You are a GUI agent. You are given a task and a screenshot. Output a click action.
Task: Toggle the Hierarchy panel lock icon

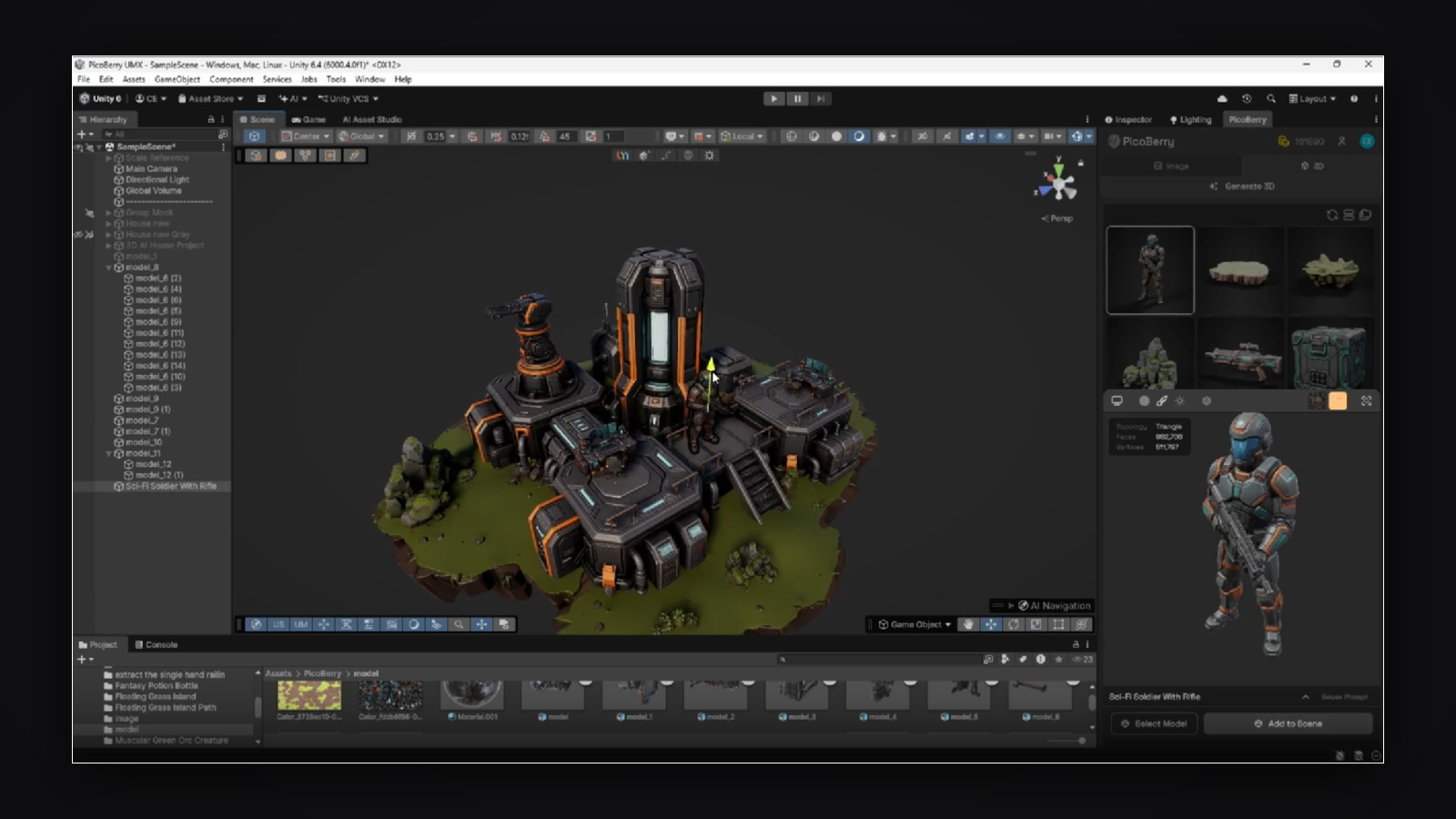point(211,119)
